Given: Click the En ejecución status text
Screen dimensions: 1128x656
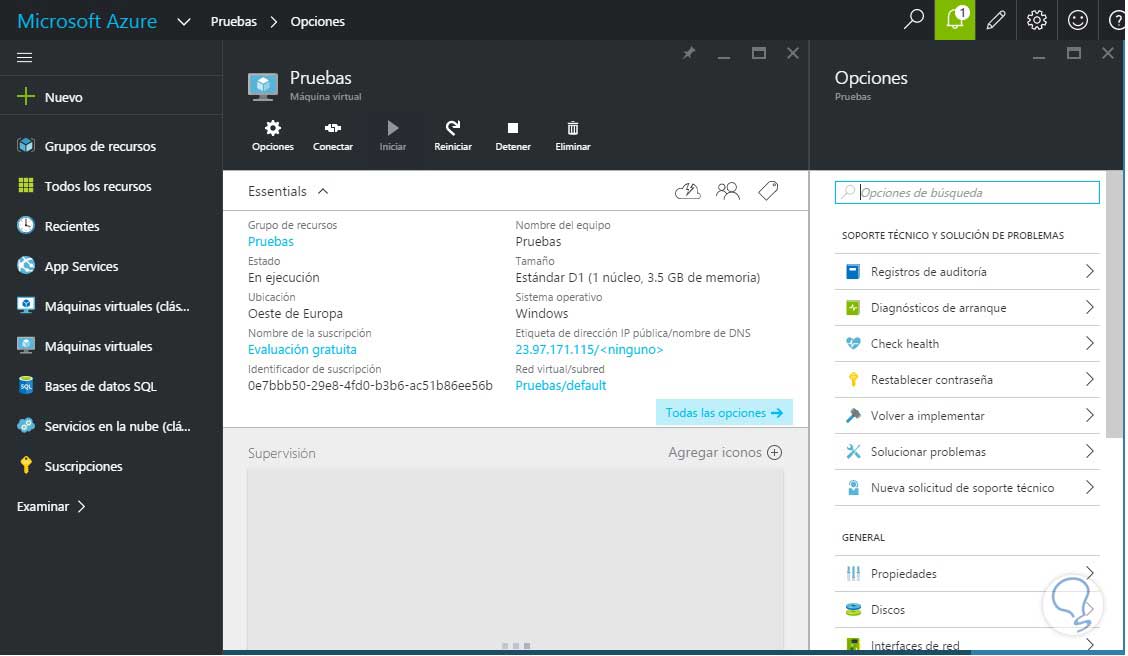Looking at the screenshot, I should (x=283, y=278).
